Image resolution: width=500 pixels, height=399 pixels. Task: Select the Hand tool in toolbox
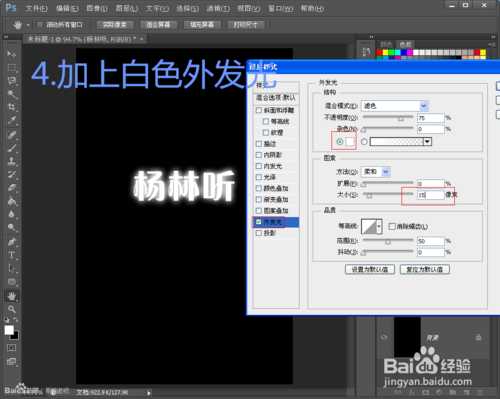pyautogui.click(x=12, y=296)
